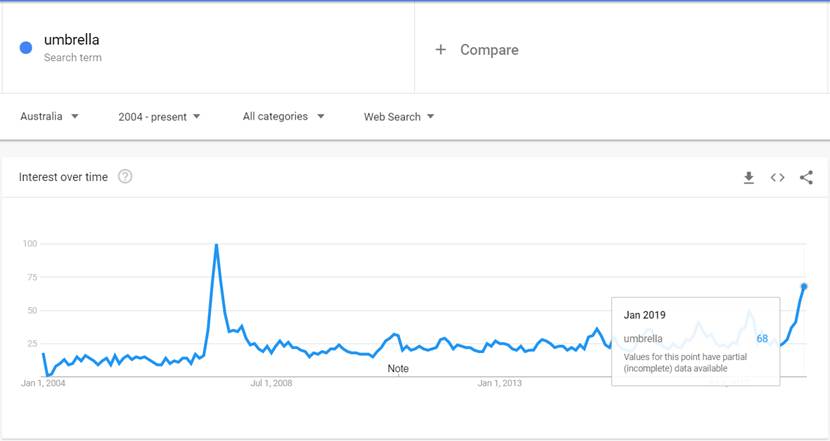Click the Compare button
The image size is (830, 441).
[488, 50]
